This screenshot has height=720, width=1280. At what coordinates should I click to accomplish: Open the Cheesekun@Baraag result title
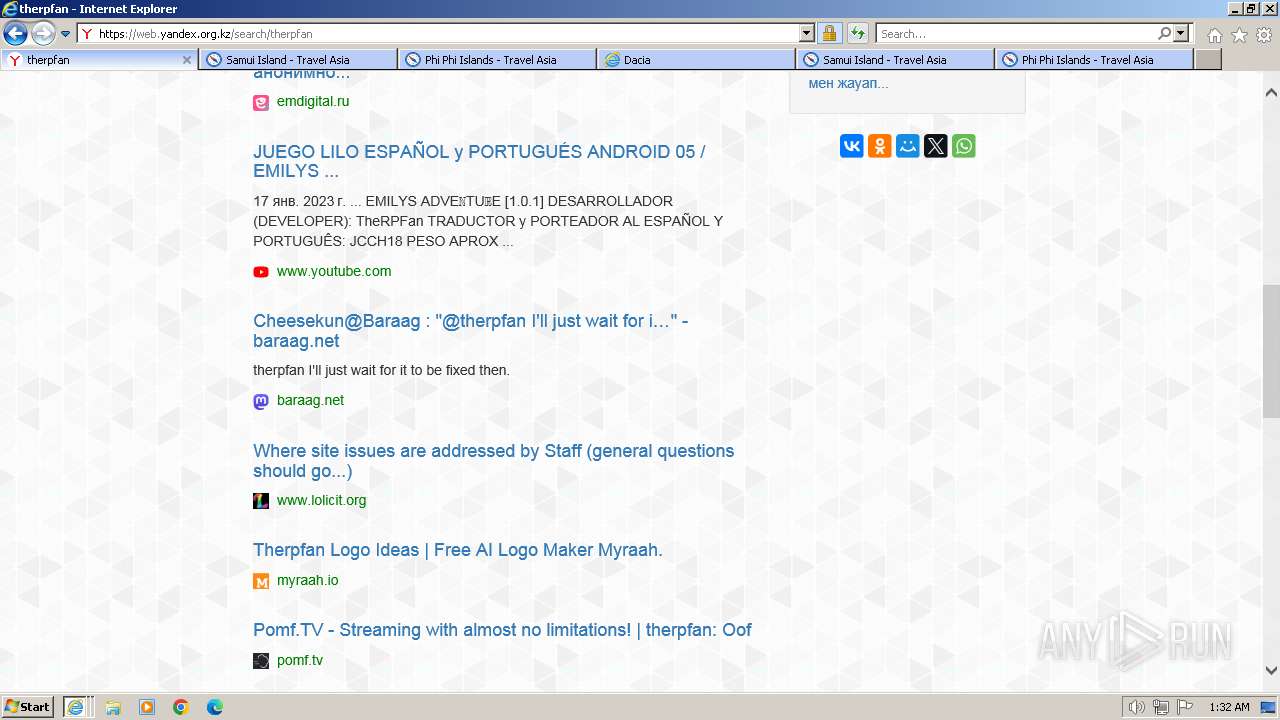coord(470,331)
